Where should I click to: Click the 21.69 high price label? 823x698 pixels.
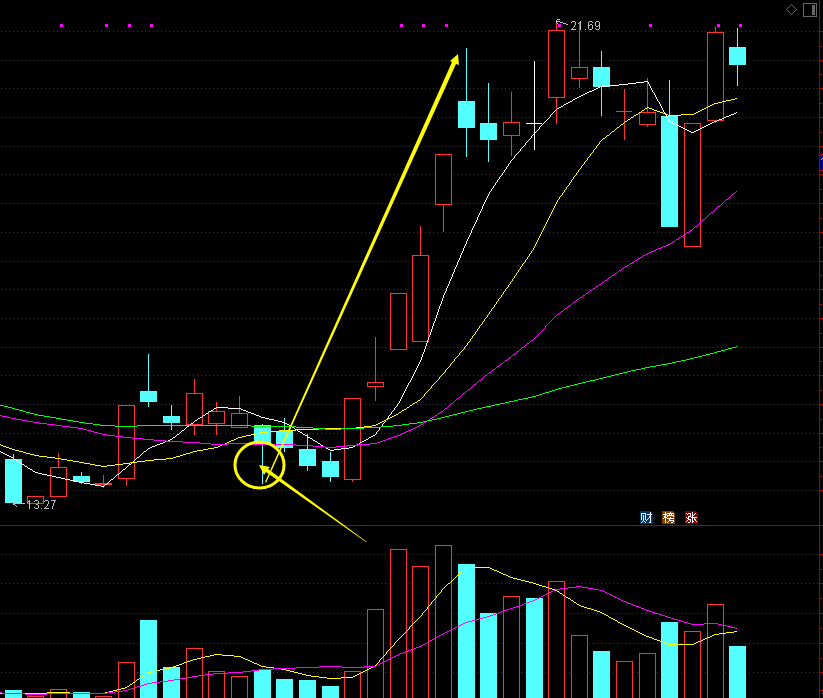pyautogui.click(x=585, y=25)
